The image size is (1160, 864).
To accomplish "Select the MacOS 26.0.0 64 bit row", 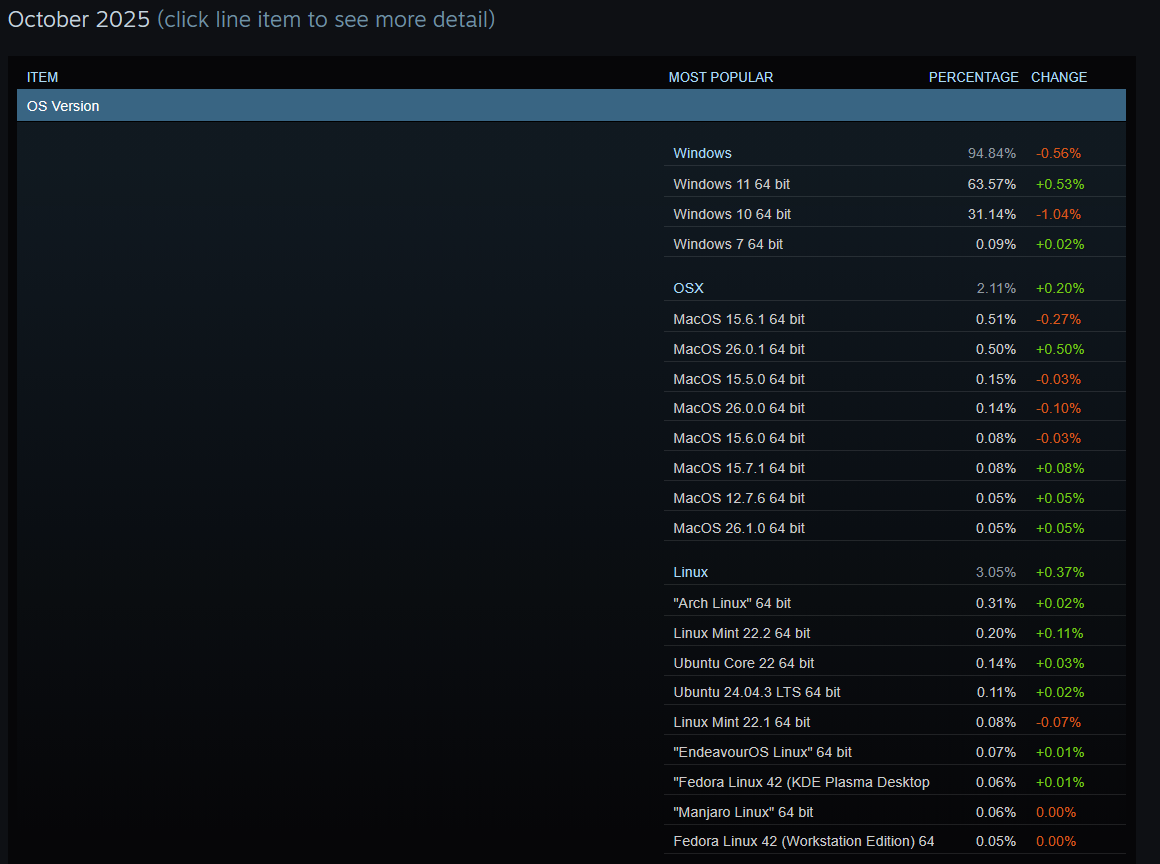I will coord(895,408).
